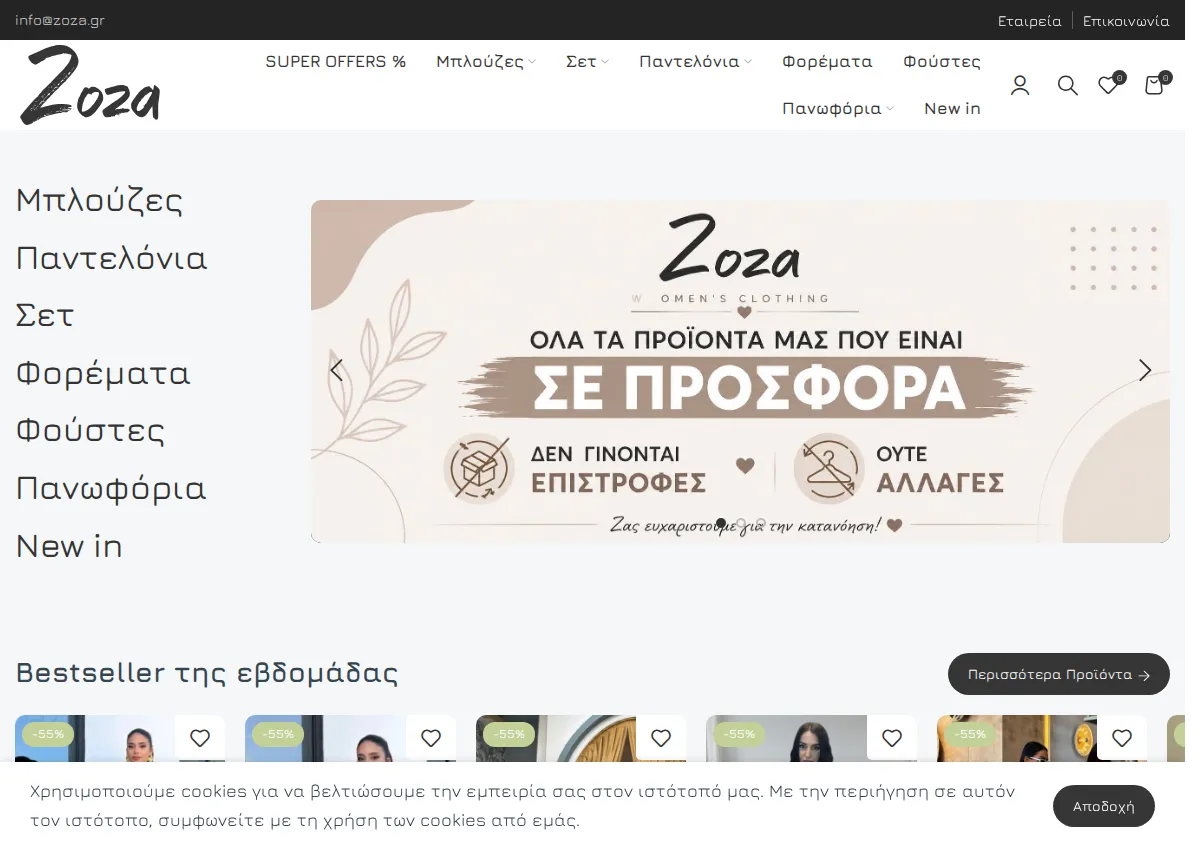The width and height of the screenshot is (1200, 850).
Task: Open New in from sidebar list
Action: [x=69, y=546]
